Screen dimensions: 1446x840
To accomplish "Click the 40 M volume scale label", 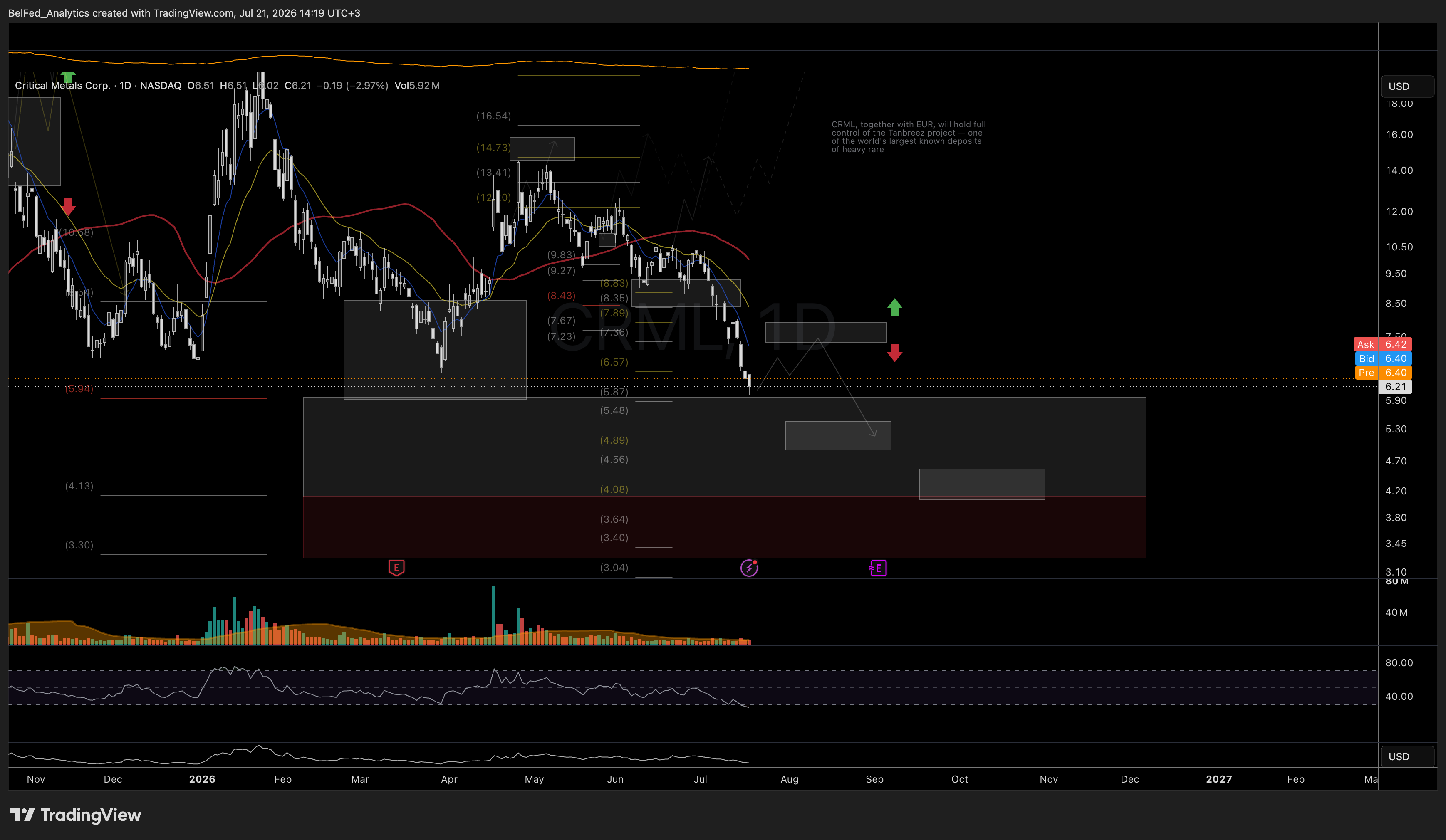I will tap(1396, 612).
